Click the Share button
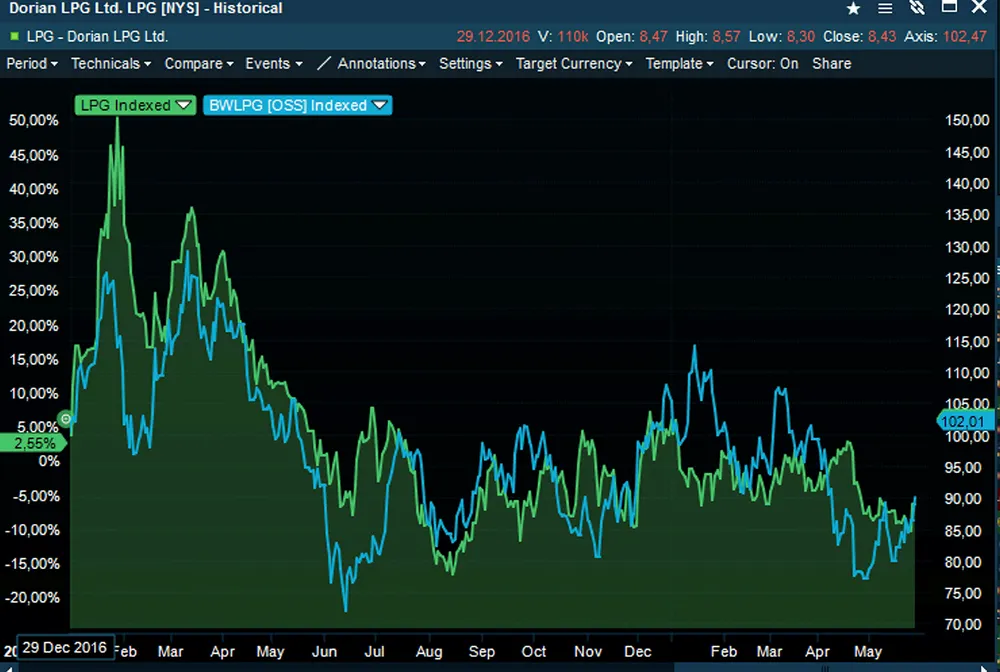This screenshot has height=672, width=1000. coord(831,63)
